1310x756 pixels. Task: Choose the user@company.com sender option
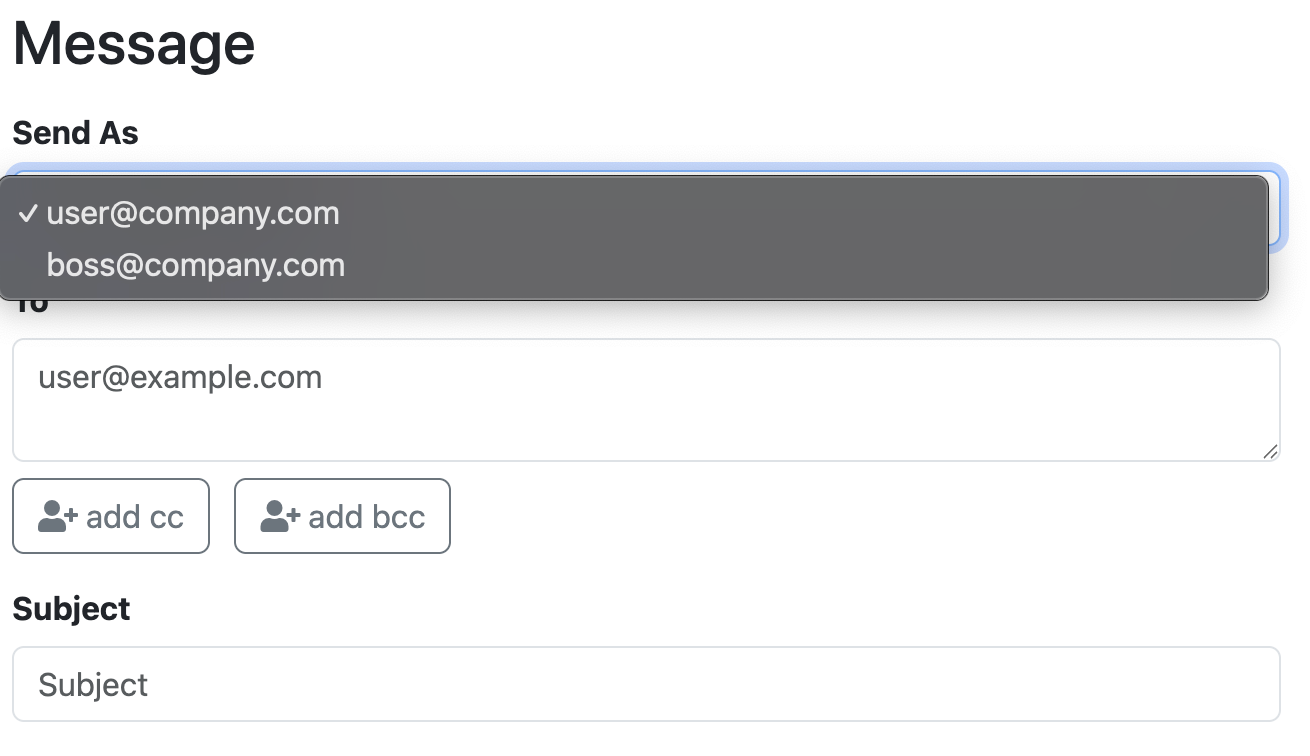pos(634,213)
